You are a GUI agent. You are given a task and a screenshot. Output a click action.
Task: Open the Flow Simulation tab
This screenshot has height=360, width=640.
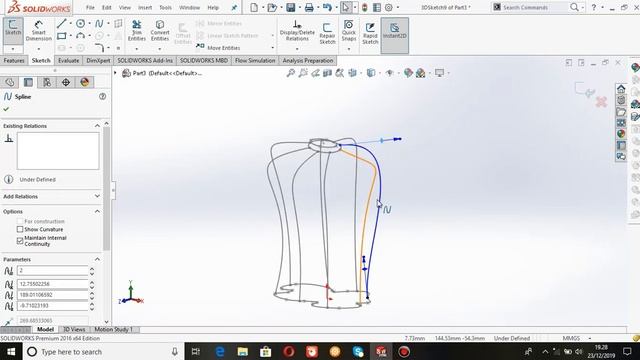pos(255,60)
